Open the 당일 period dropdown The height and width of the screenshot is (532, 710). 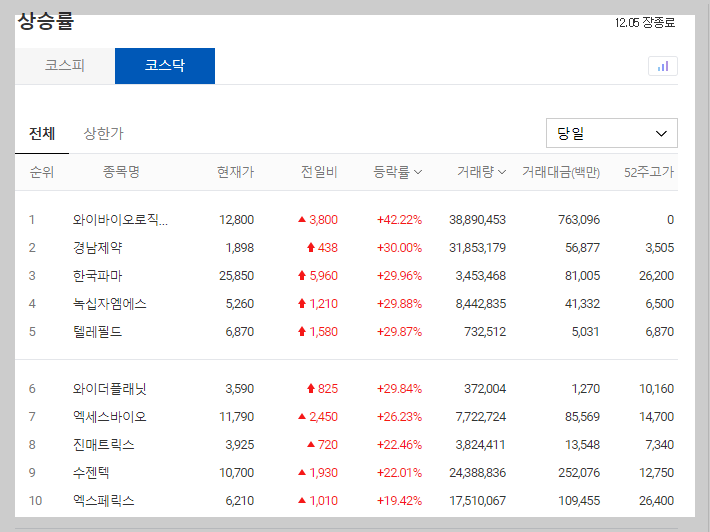[x=612, y=133]
